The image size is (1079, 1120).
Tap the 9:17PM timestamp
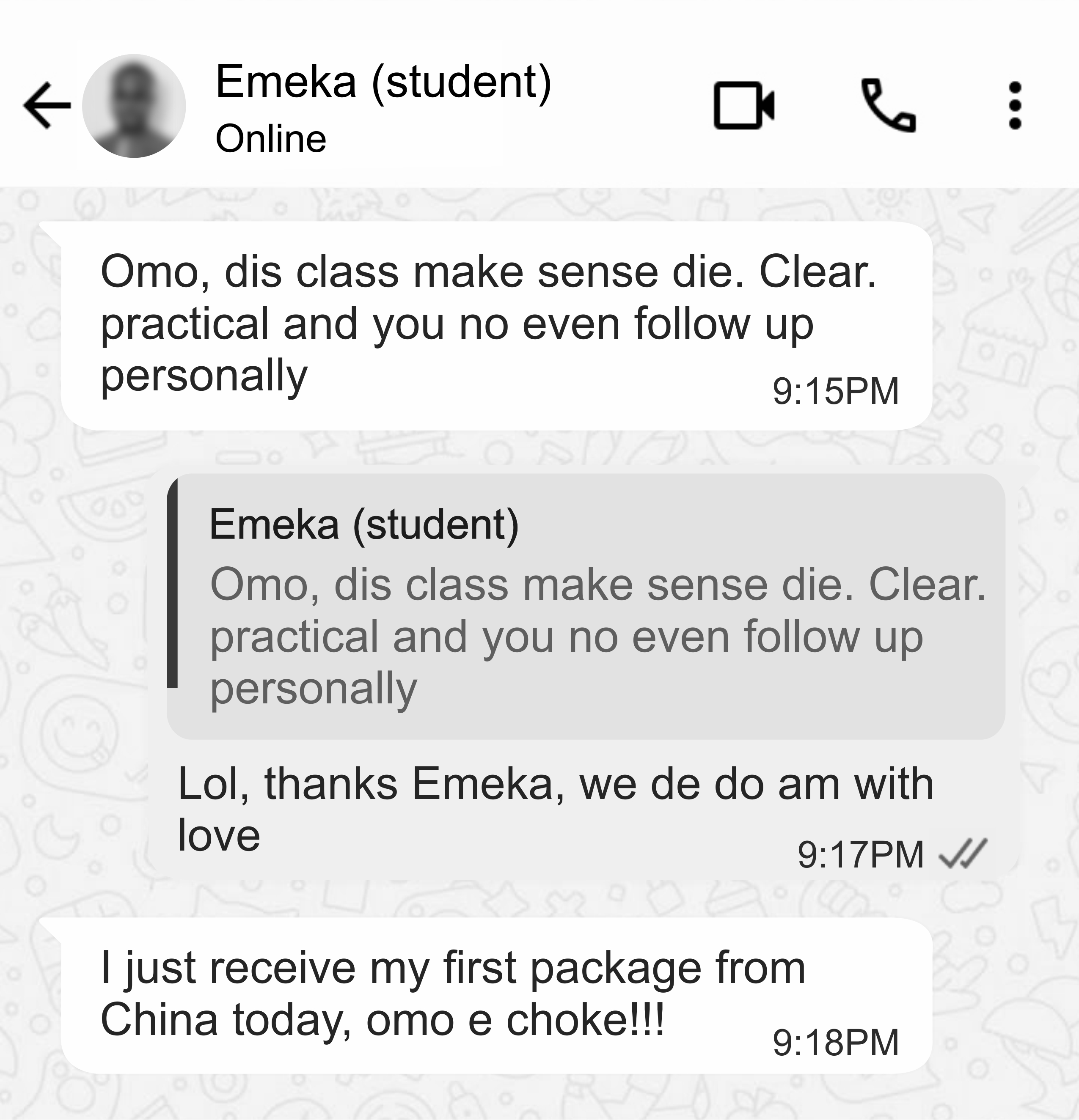[861, 854]
